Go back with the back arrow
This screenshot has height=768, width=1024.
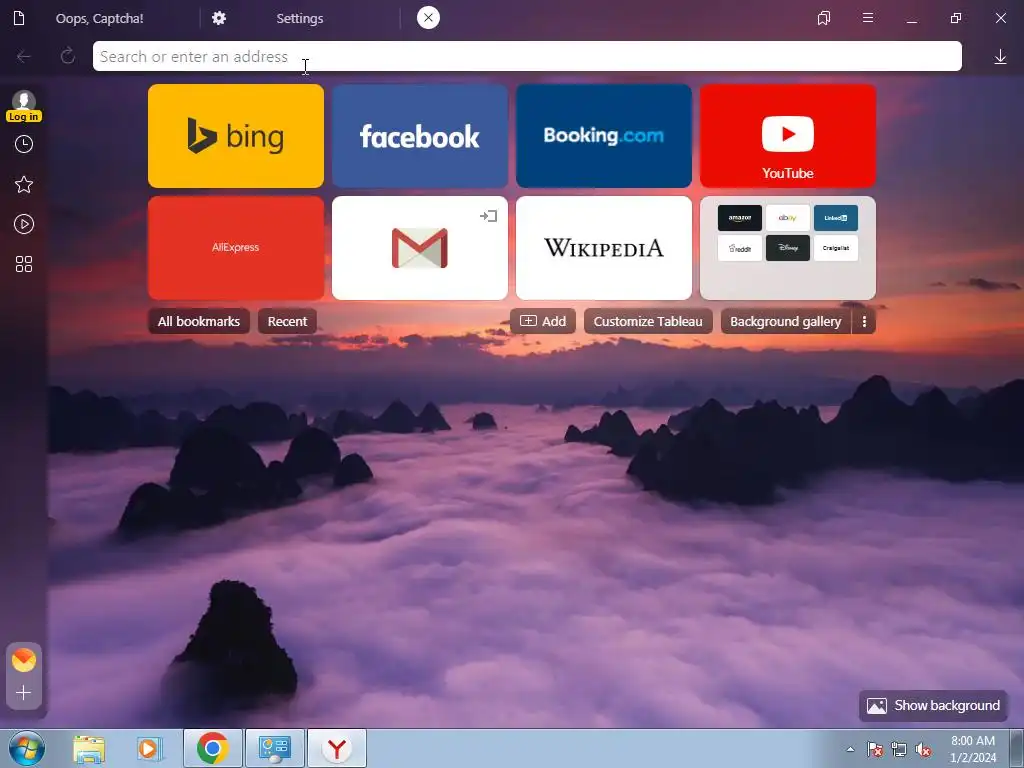point(24,57)
